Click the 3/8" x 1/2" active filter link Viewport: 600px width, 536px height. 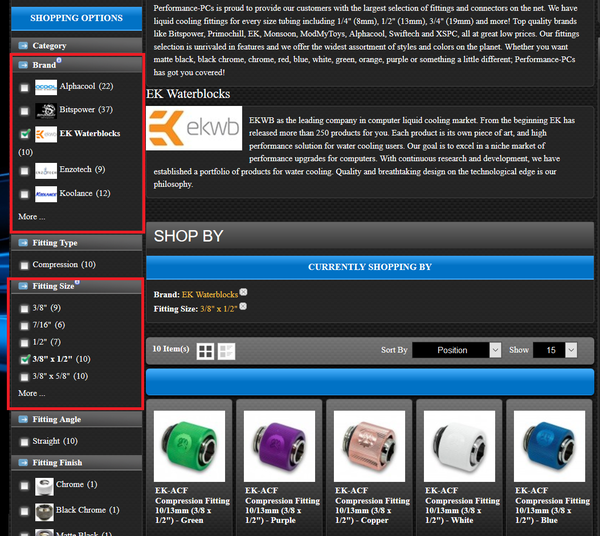(x=218, y=309)
